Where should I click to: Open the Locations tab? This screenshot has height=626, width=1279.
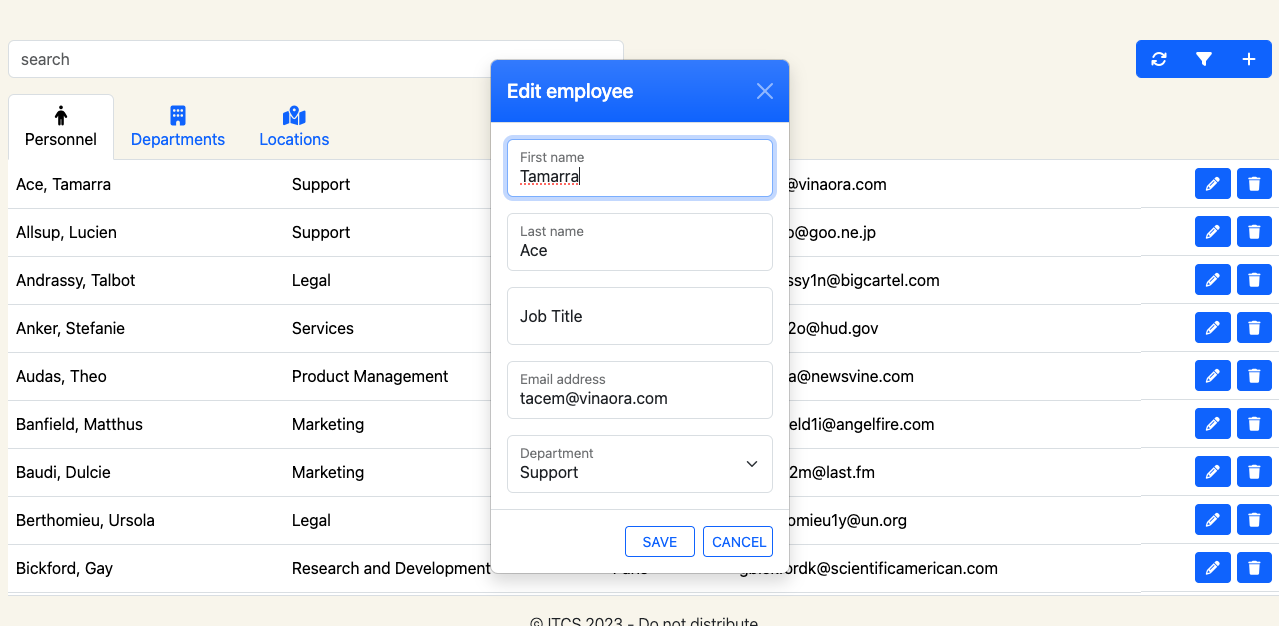(x=294, y=127)
